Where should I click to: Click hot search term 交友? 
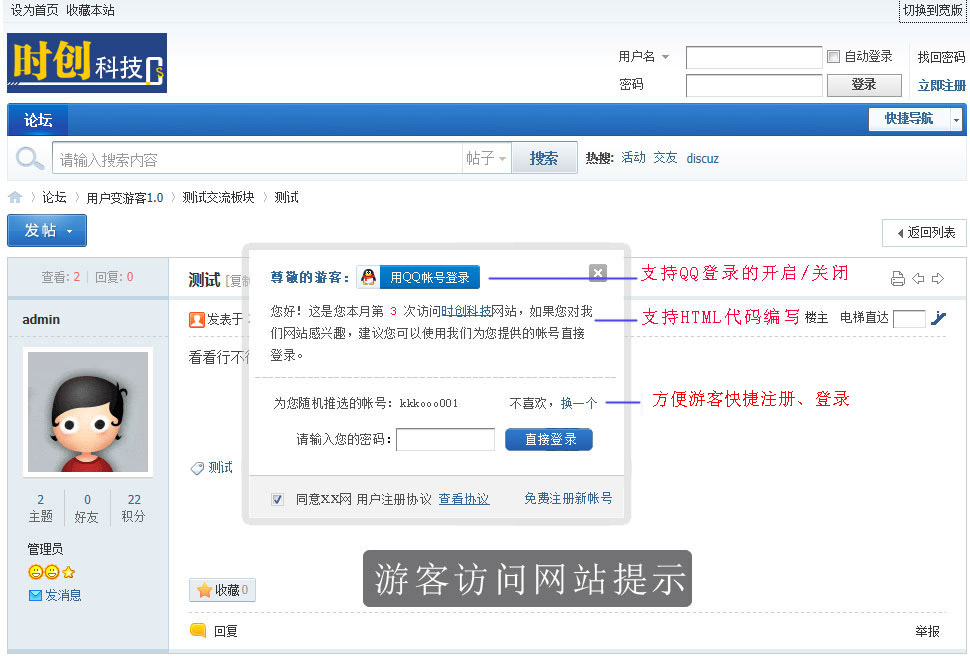tap(666, 158)
